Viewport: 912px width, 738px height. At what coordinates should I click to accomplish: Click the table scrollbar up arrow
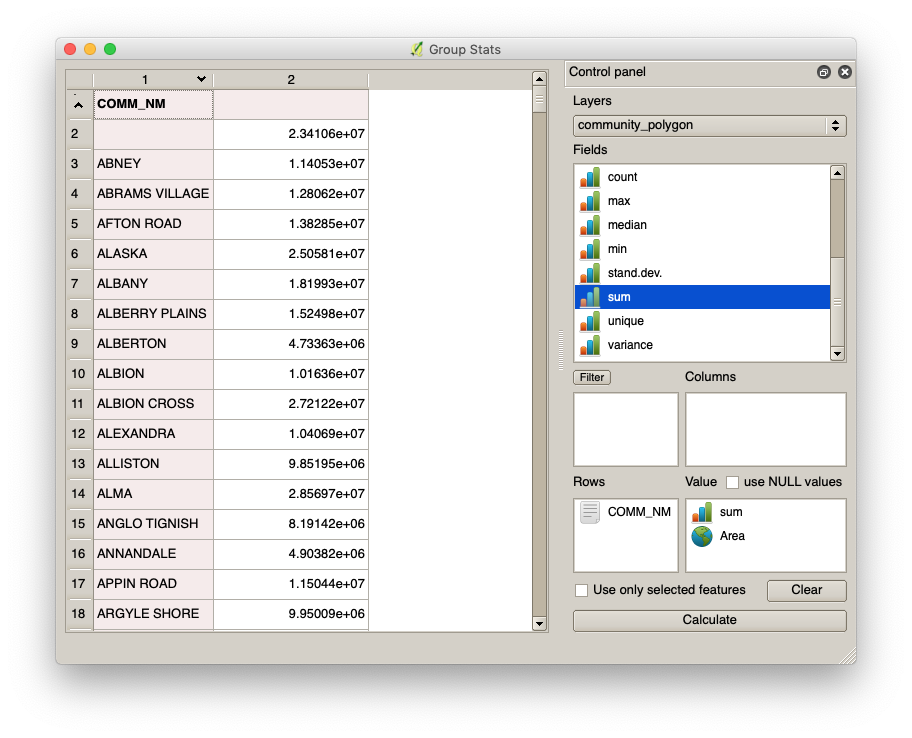pos(539,79)
